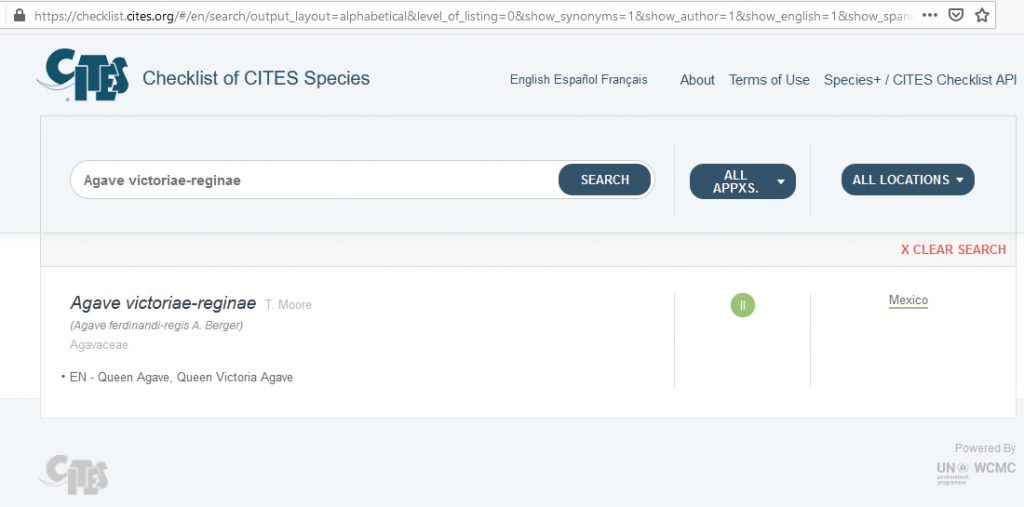Open the ALL LOCATIONS dropdown

pyautogui.click(x=908, y=180)
